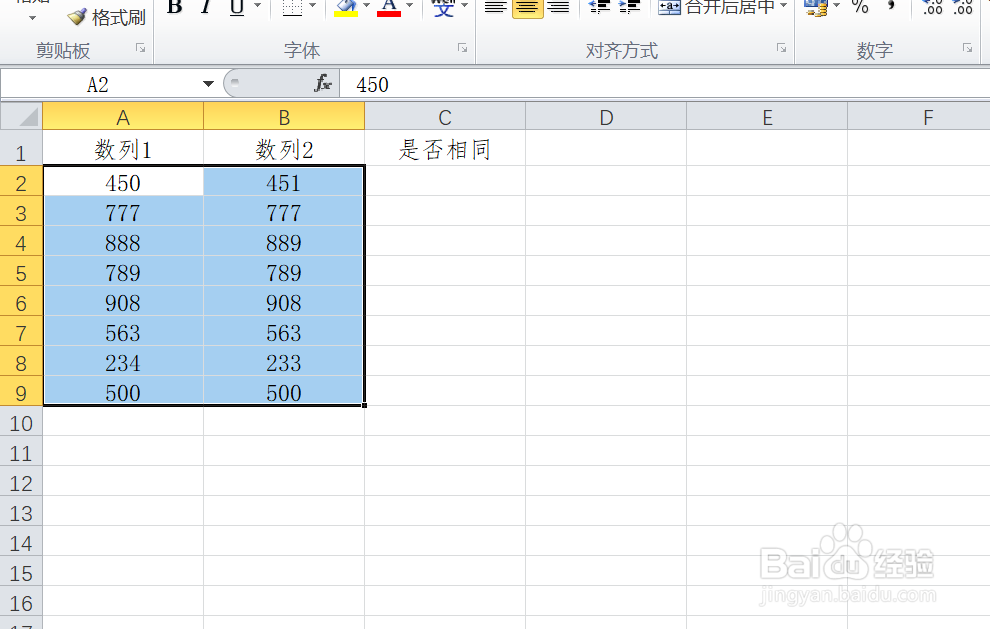Apply accounting number format icon

pyautogui.click(x=816, y=8)
